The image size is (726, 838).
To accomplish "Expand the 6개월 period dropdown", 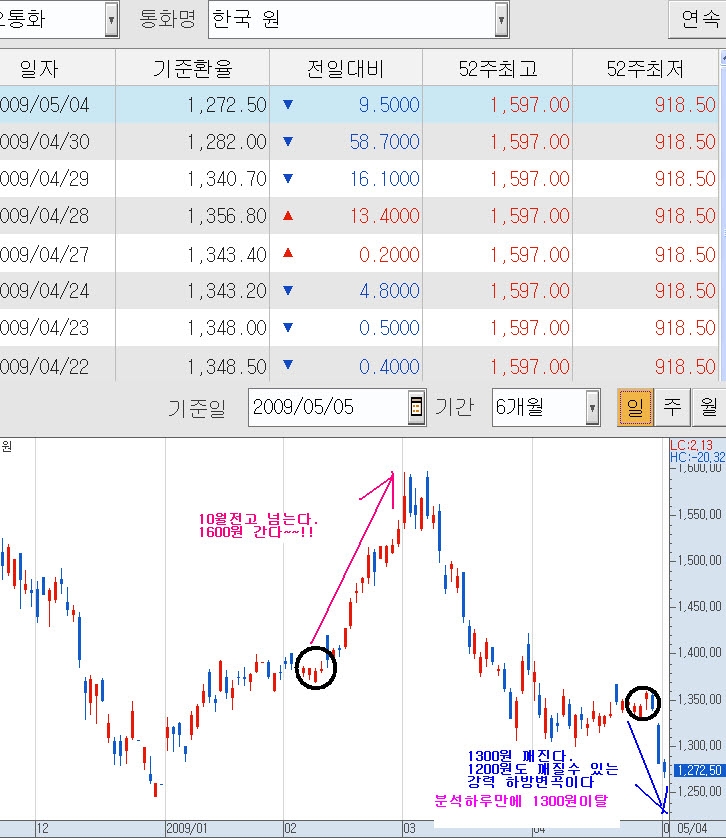I will coord(592,408).
